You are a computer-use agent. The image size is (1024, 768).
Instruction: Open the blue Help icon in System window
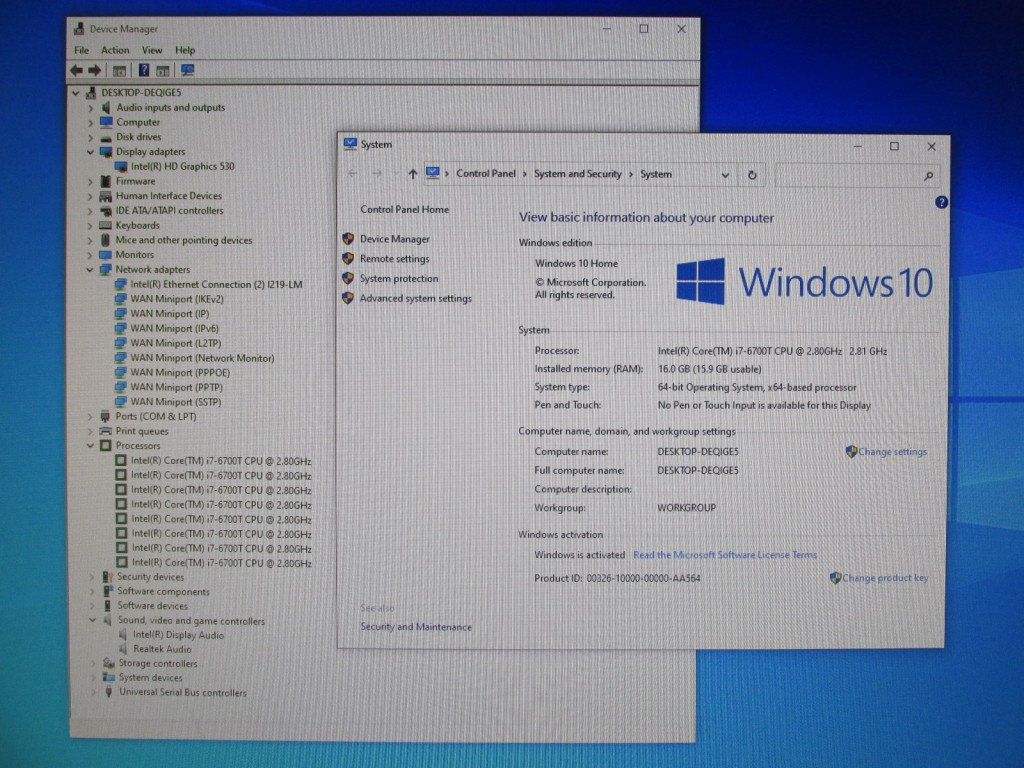(941, 202)
